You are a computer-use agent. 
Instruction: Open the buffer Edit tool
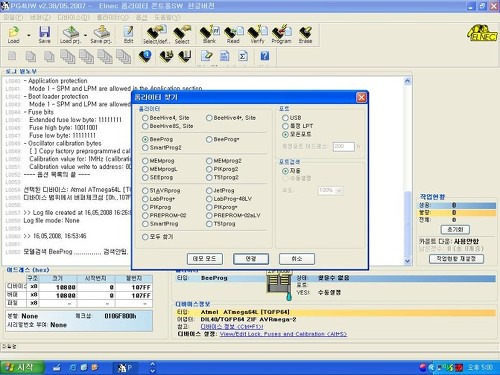[129, 34]
